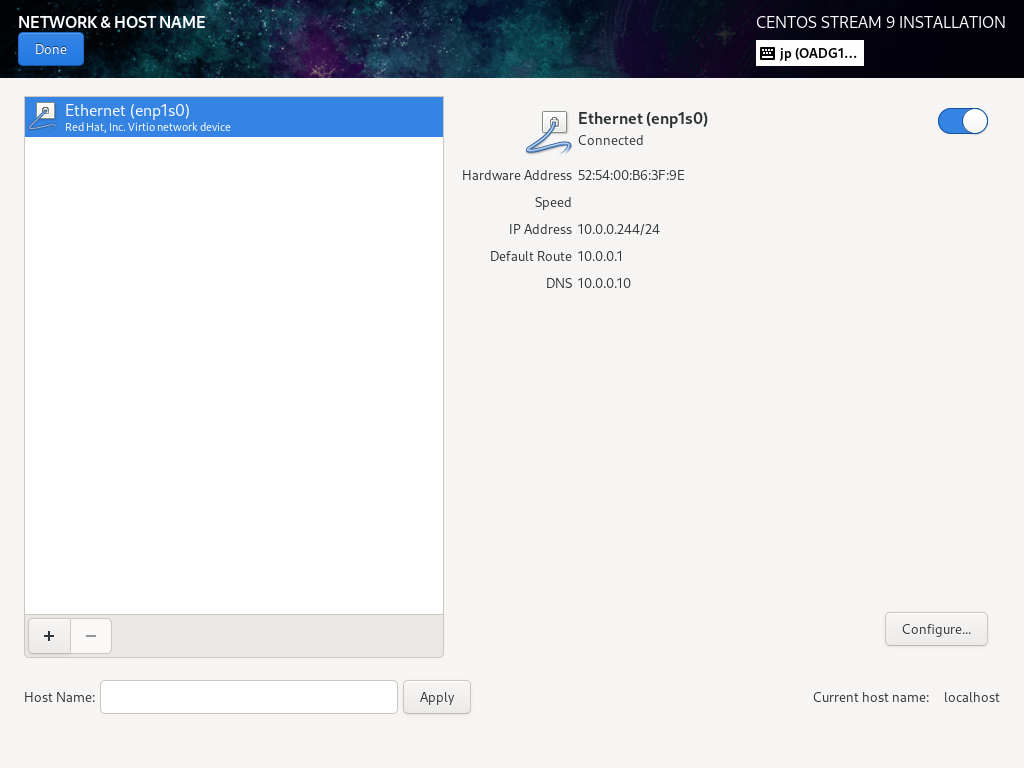Click the current host name localhost
The image size is (1024, 768).
click(x=971, y=697)
